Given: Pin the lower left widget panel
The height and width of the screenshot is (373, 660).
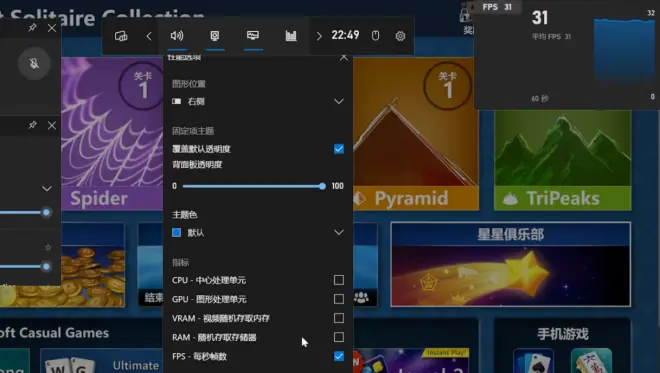Looking at the screenshot, I should point(32,125).
